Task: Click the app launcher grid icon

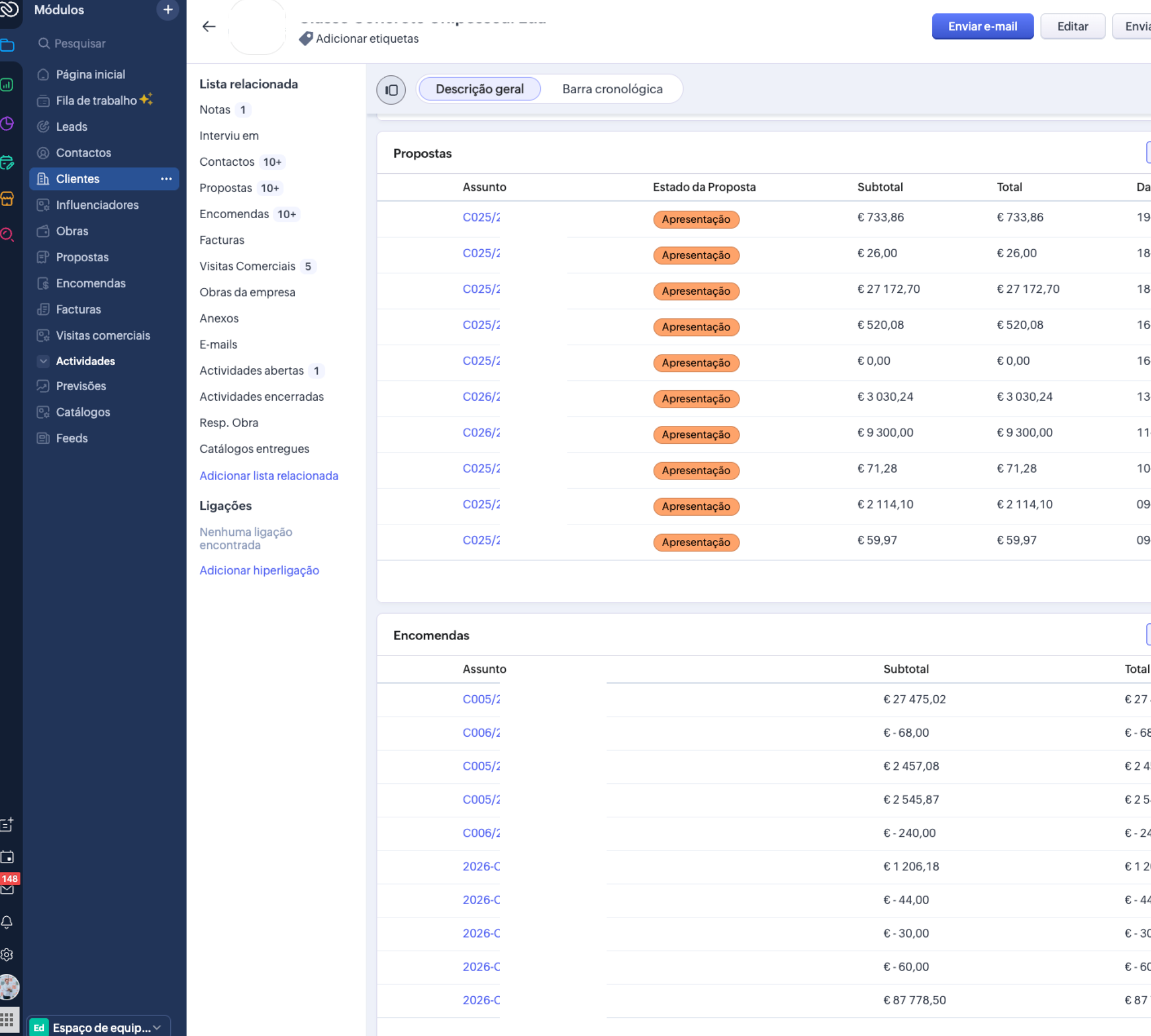Action: click(7, 1020)
